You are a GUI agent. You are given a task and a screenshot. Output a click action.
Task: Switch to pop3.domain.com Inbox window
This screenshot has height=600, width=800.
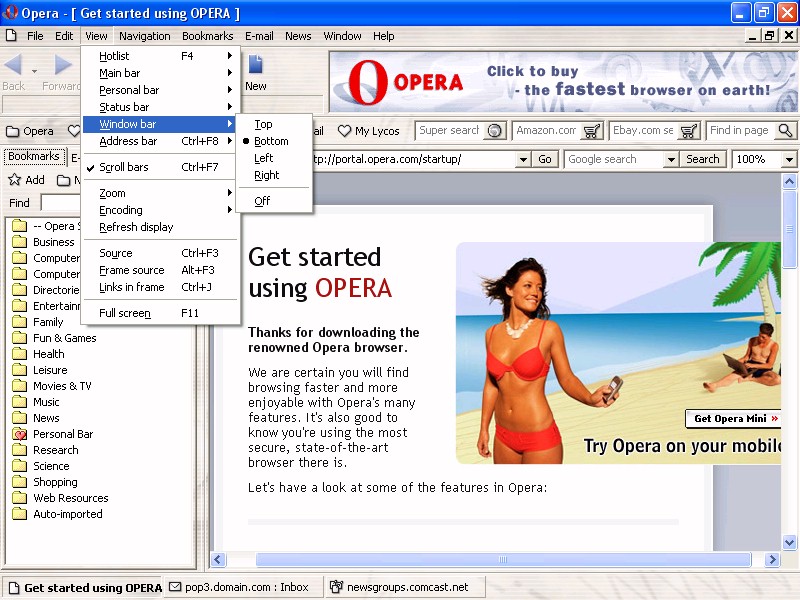click(243, 587)
